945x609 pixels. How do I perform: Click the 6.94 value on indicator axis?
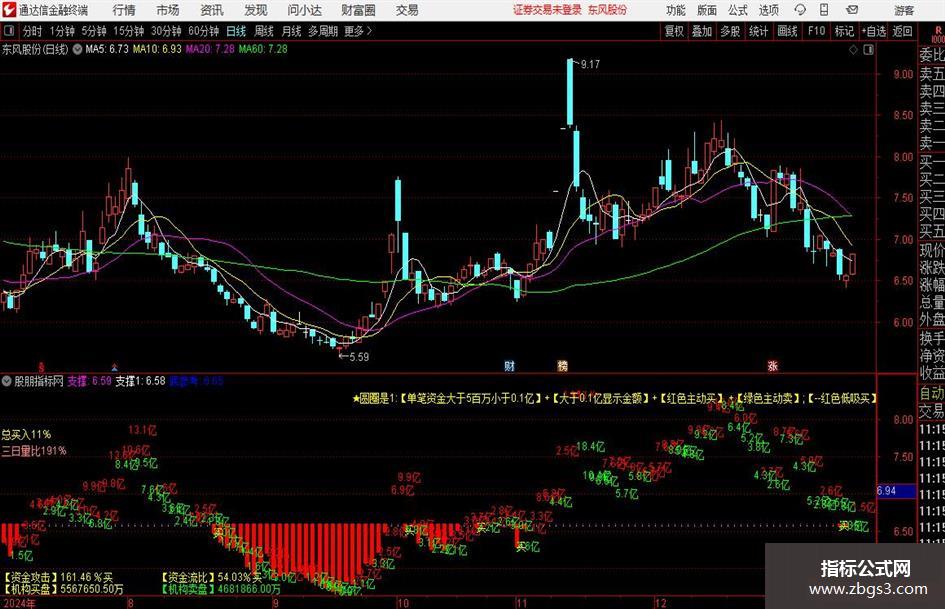click(x=887, y=491)
